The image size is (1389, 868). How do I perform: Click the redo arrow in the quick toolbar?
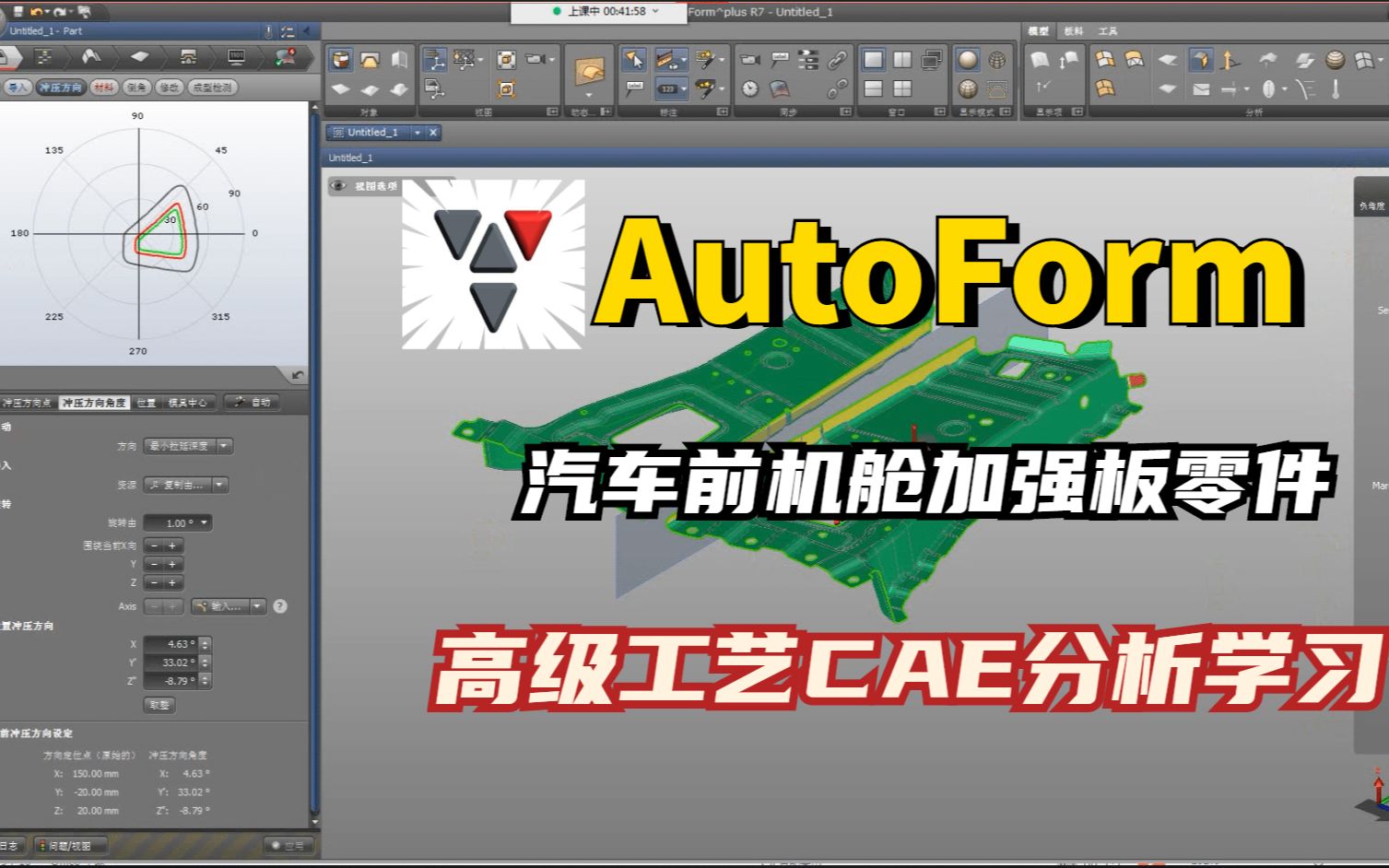(58, 12)
